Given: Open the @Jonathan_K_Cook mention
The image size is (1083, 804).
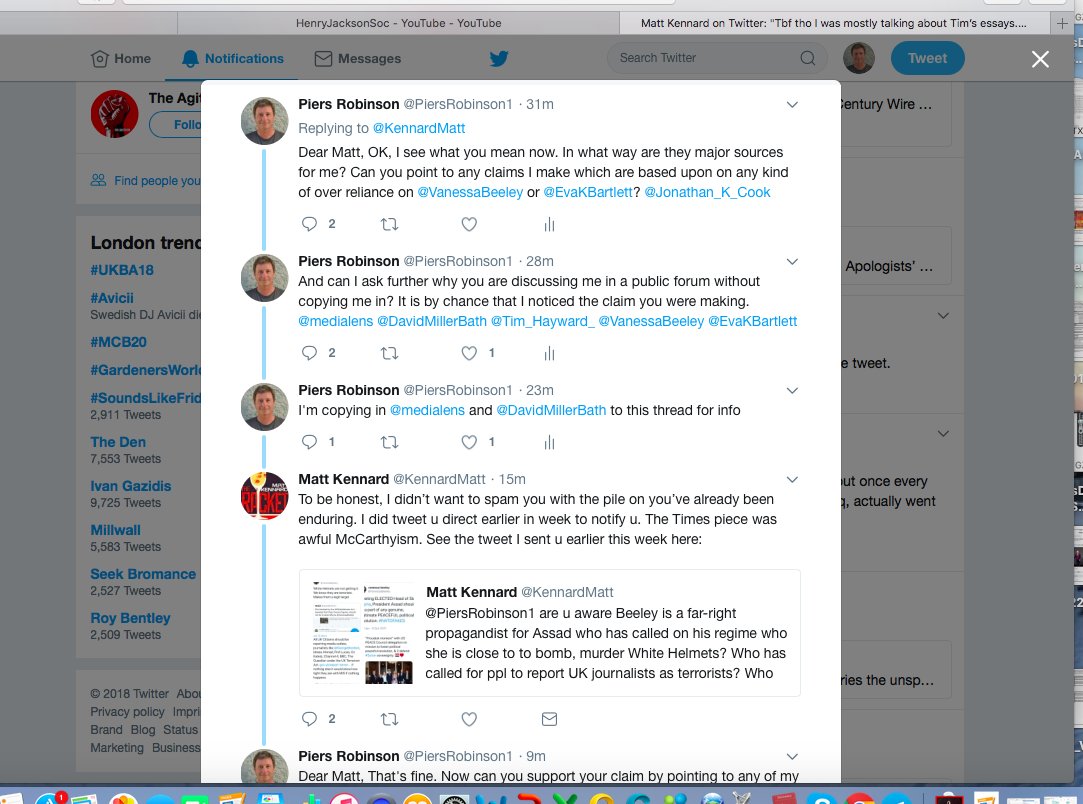Looking at the screenshot, I should click(x=707, y=193).
